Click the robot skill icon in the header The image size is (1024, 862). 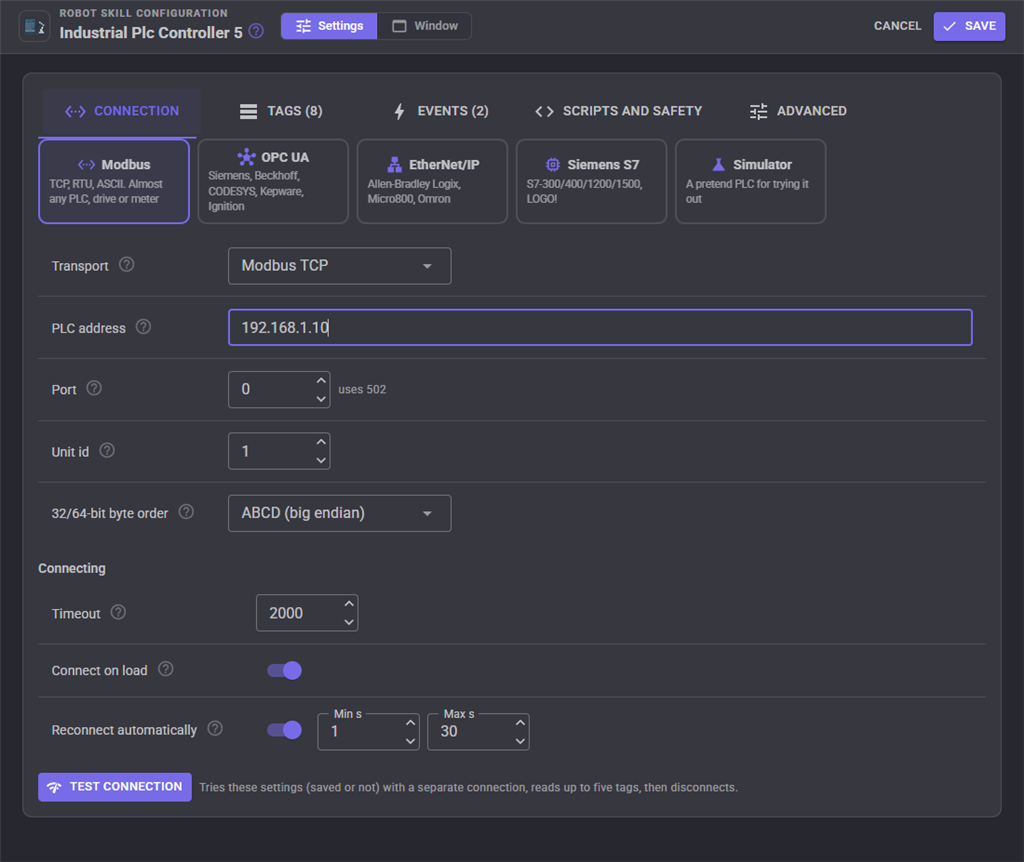34,27
